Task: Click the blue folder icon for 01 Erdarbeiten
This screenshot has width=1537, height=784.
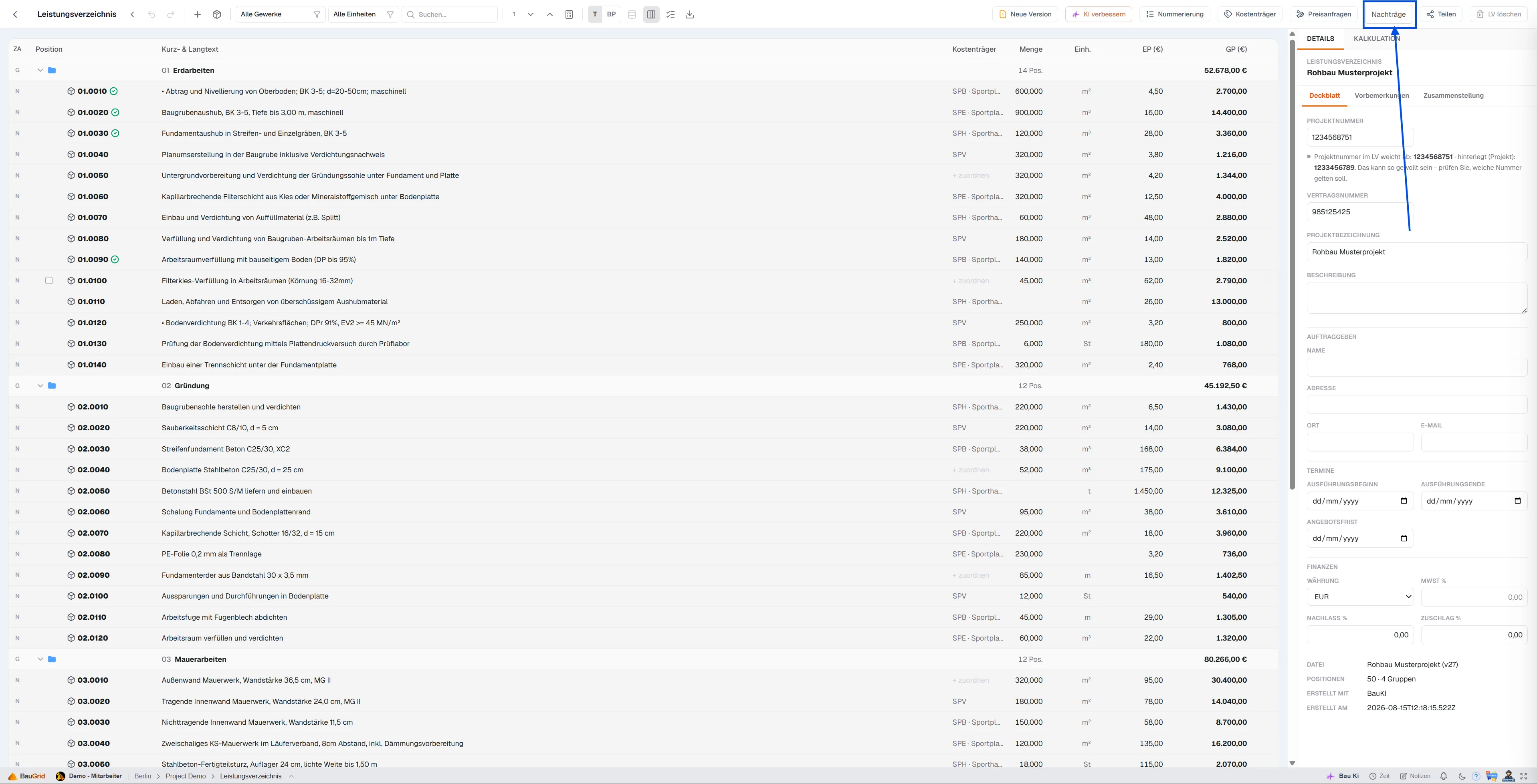Action: 52,71
